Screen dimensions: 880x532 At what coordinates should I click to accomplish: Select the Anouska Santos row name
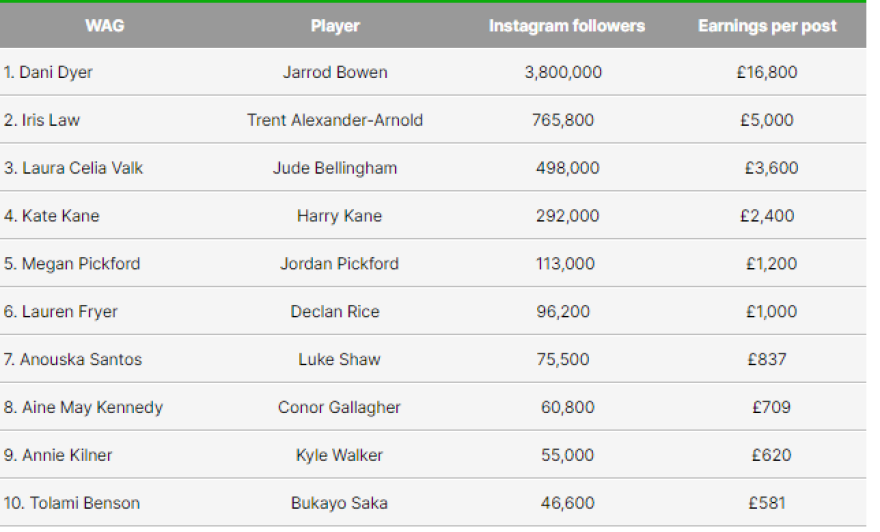point(73,360)
